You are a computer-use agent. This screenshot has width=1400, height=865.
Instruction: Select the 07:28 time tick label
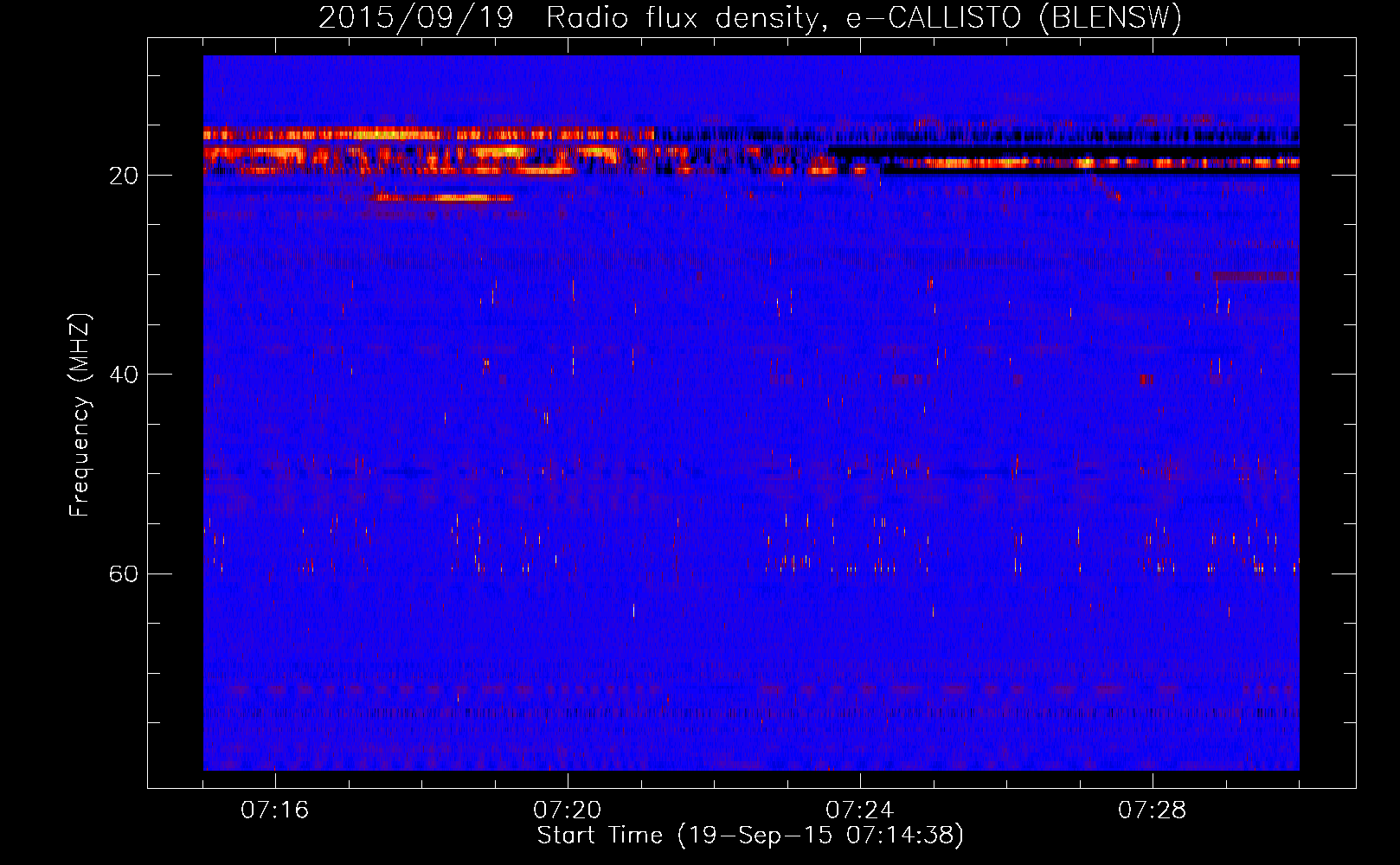1153,810
